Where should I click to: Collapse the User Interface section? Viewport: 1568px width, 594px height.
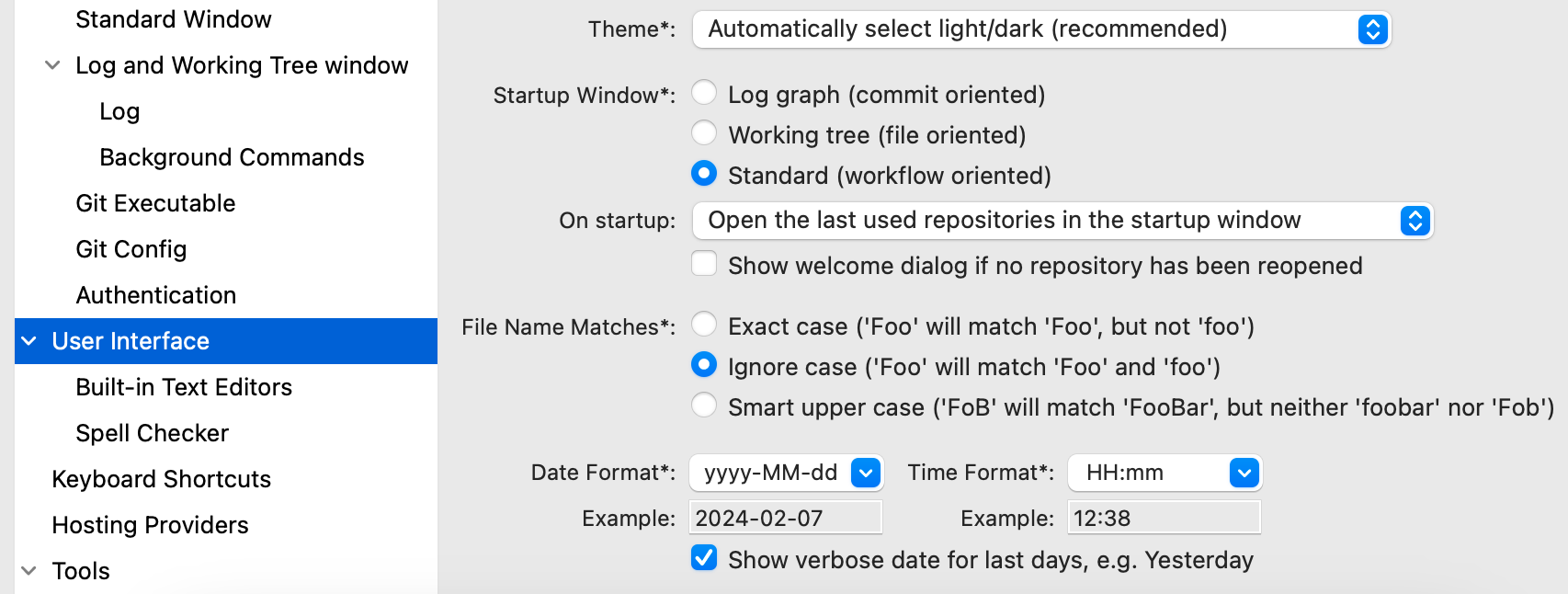pyautogui.click(x=28, y=340)
